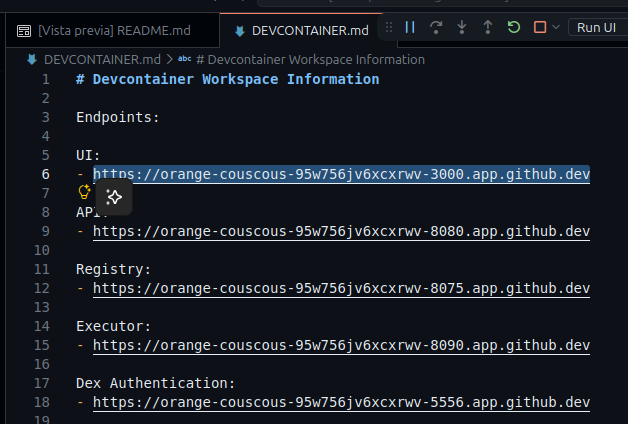Screen dimensions: 628x424
Task: Click the Step Out arrow icon
Action: (x=487, y=27)
